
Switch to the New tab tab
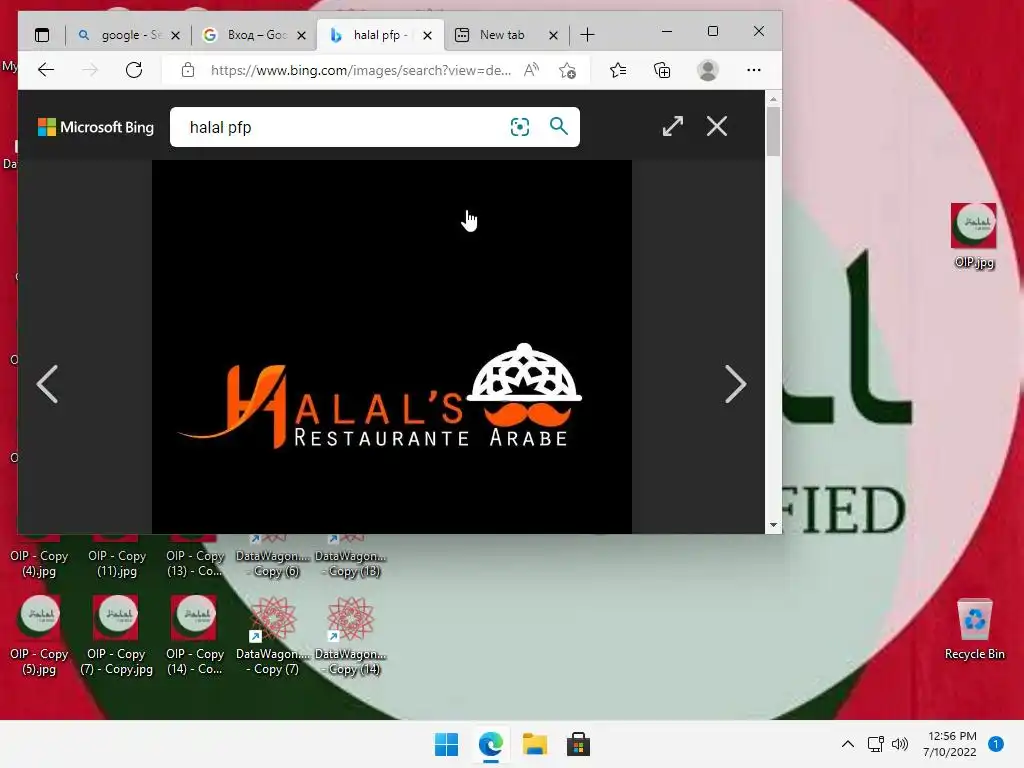click(x=506, y=35)
